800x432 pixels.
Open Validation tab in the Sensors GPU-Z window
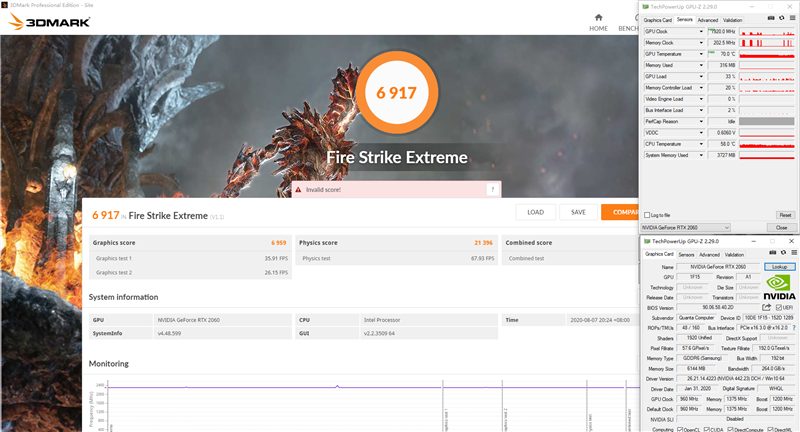click(732, 20)
